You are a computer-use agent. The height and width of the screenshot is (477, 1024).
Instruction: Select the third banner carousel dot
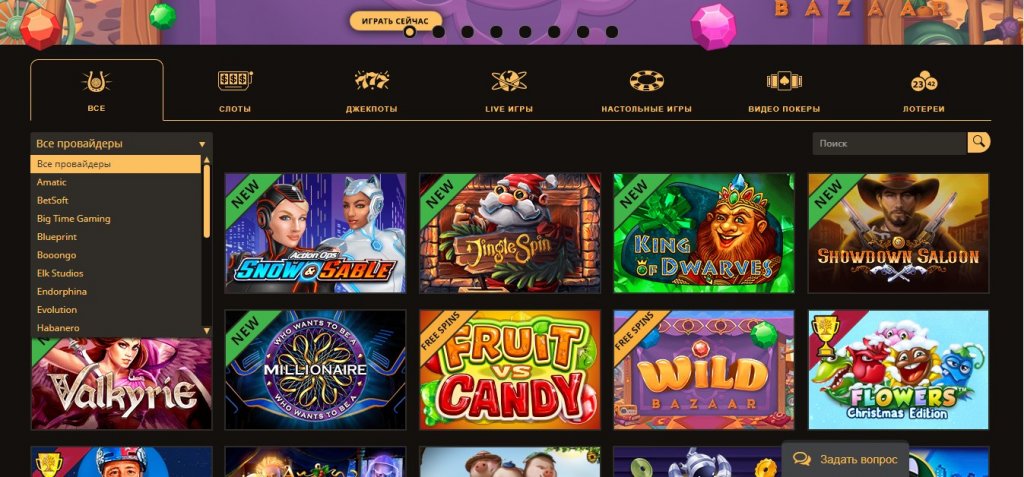pyautogui.click(x=467, y=31)
